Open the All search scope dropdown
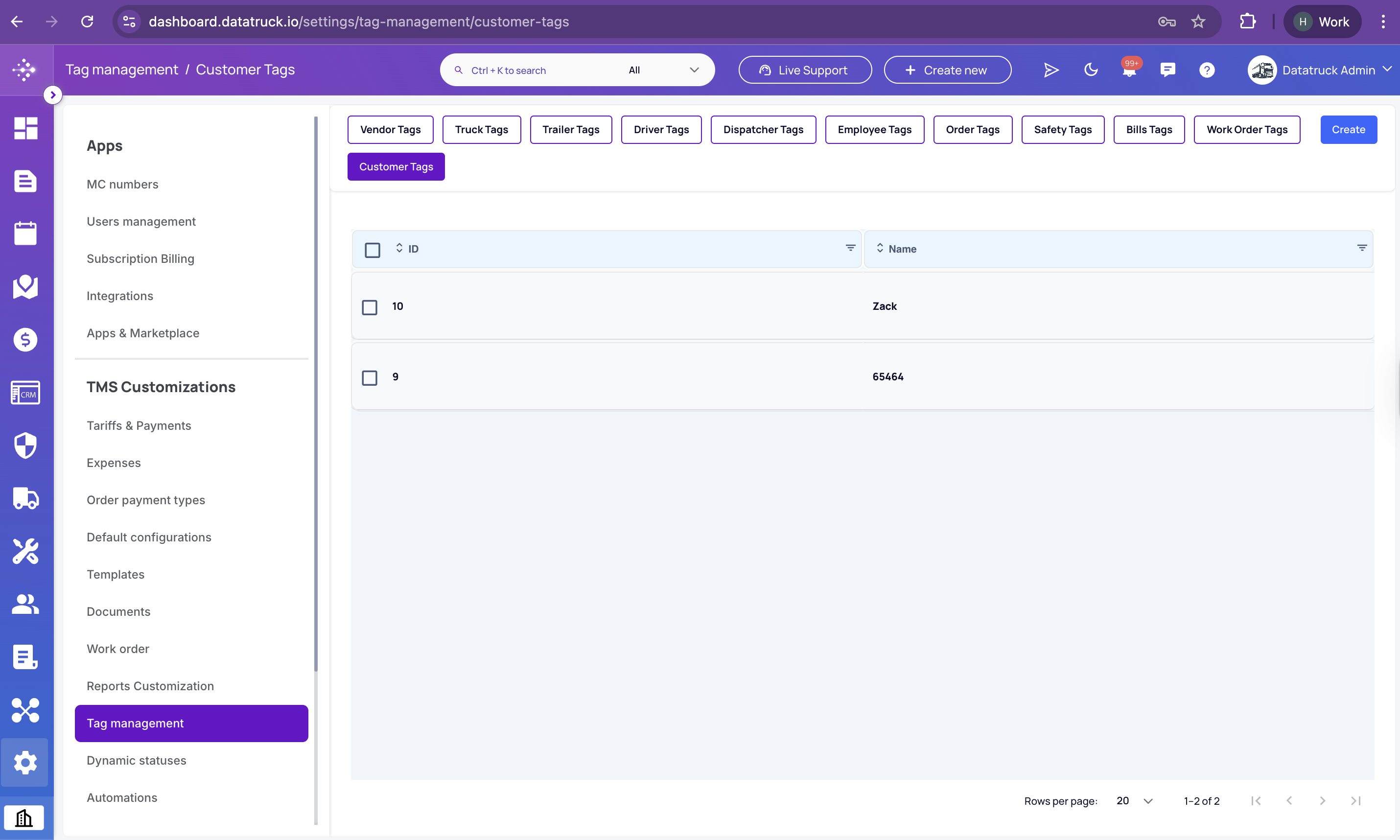 click(x=663, y=70)
